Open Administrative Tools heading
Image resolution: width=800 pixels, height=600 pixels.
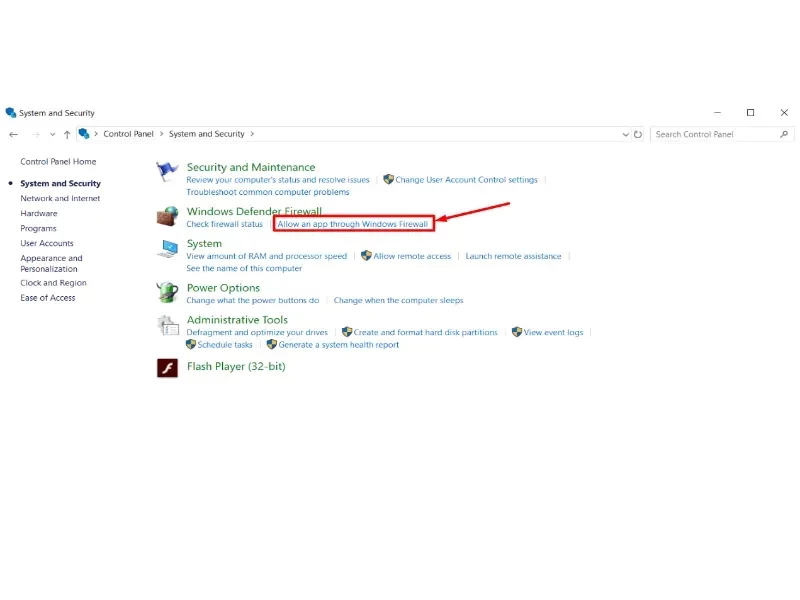(237, 320)
